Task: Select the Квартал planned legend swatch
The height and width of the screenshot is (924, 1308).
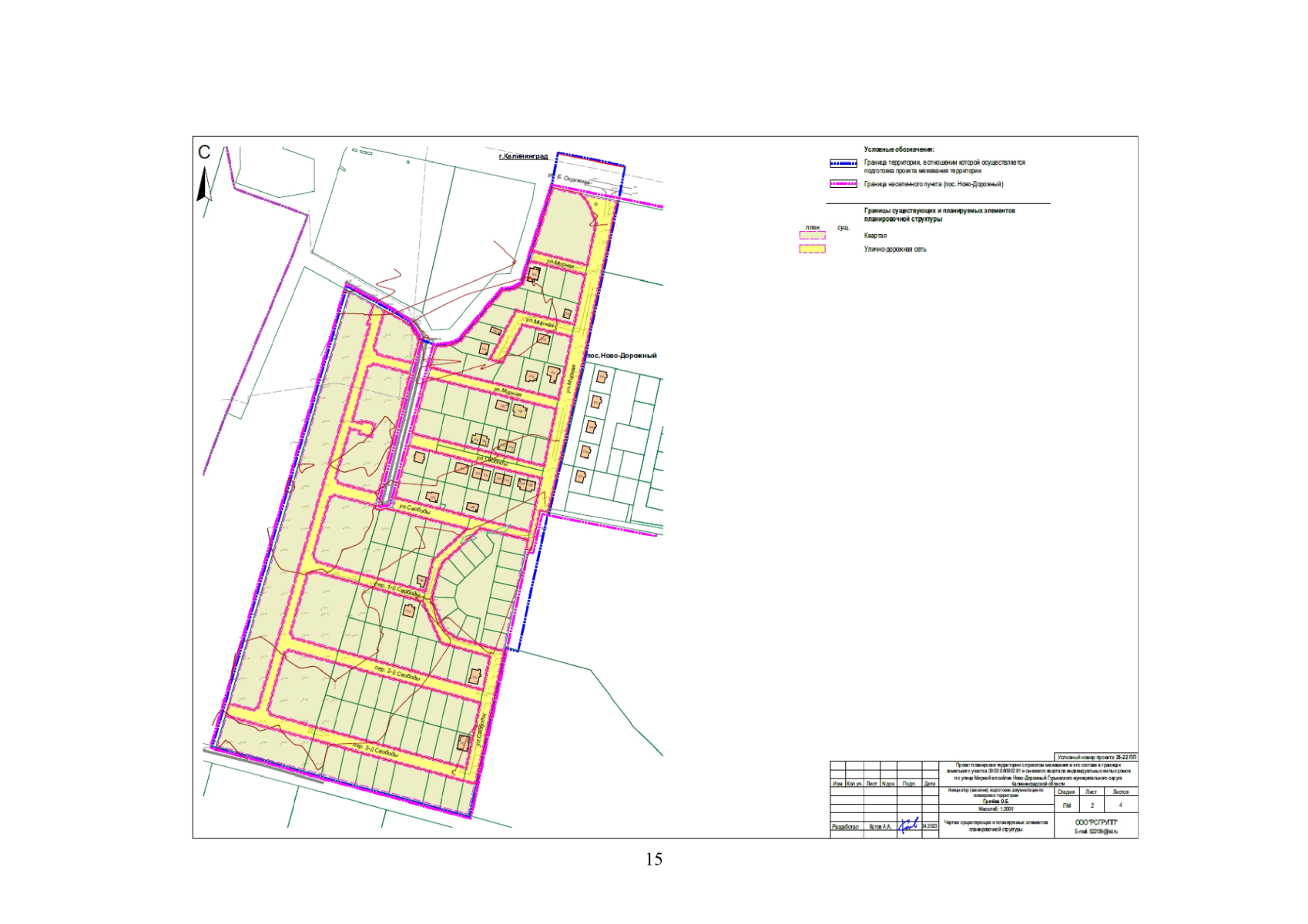Action: 812,236
